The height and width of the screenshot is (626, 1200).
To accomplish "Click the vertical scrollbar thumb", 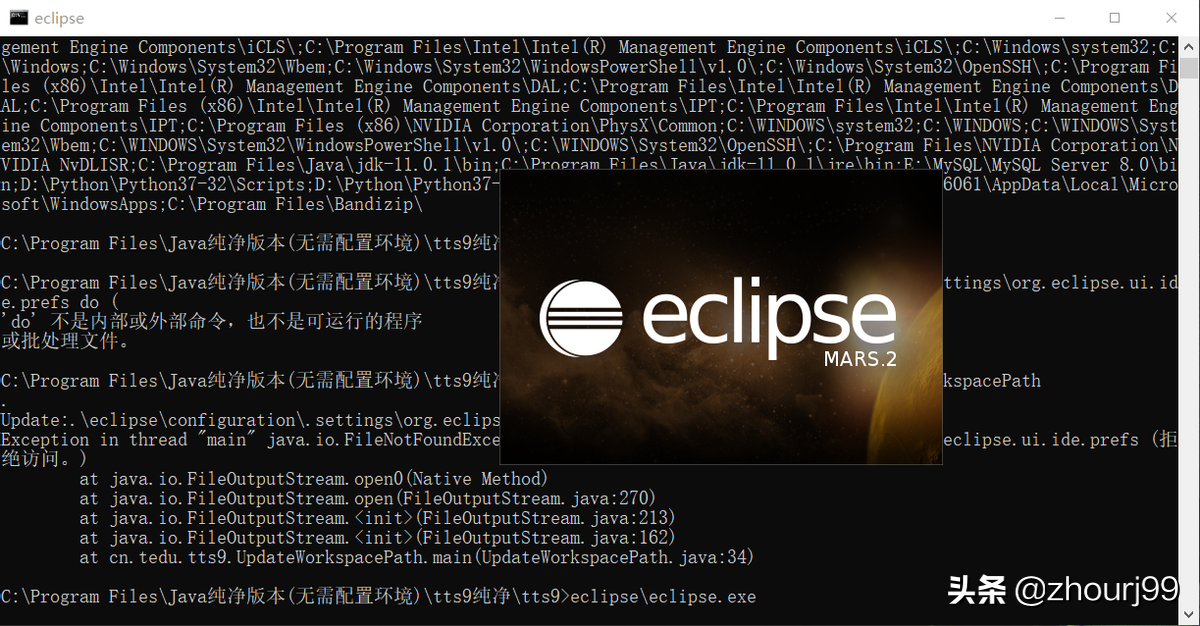I will (x=1189, y=68).
